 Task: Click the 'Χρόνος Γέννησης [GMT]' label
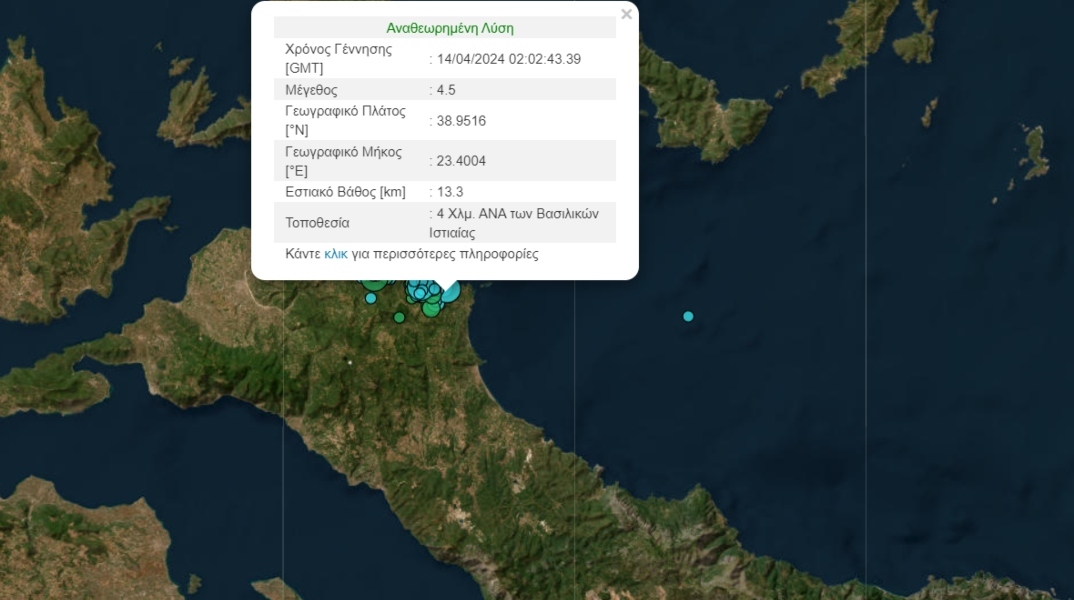(338, 59)
